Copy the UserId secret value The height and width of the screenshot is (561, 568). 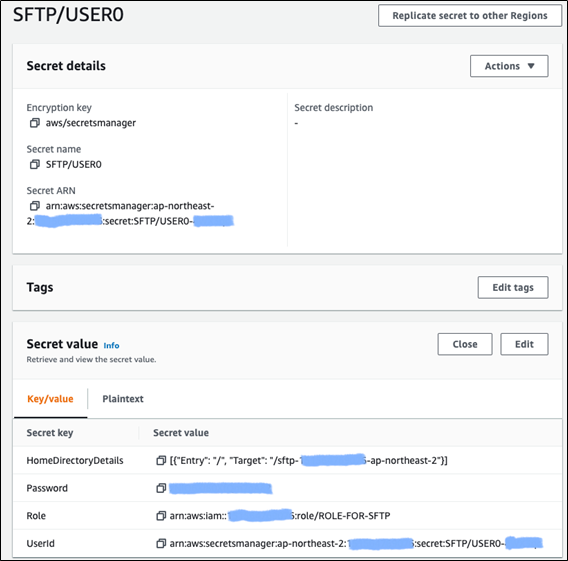click(x=161, y=544)
